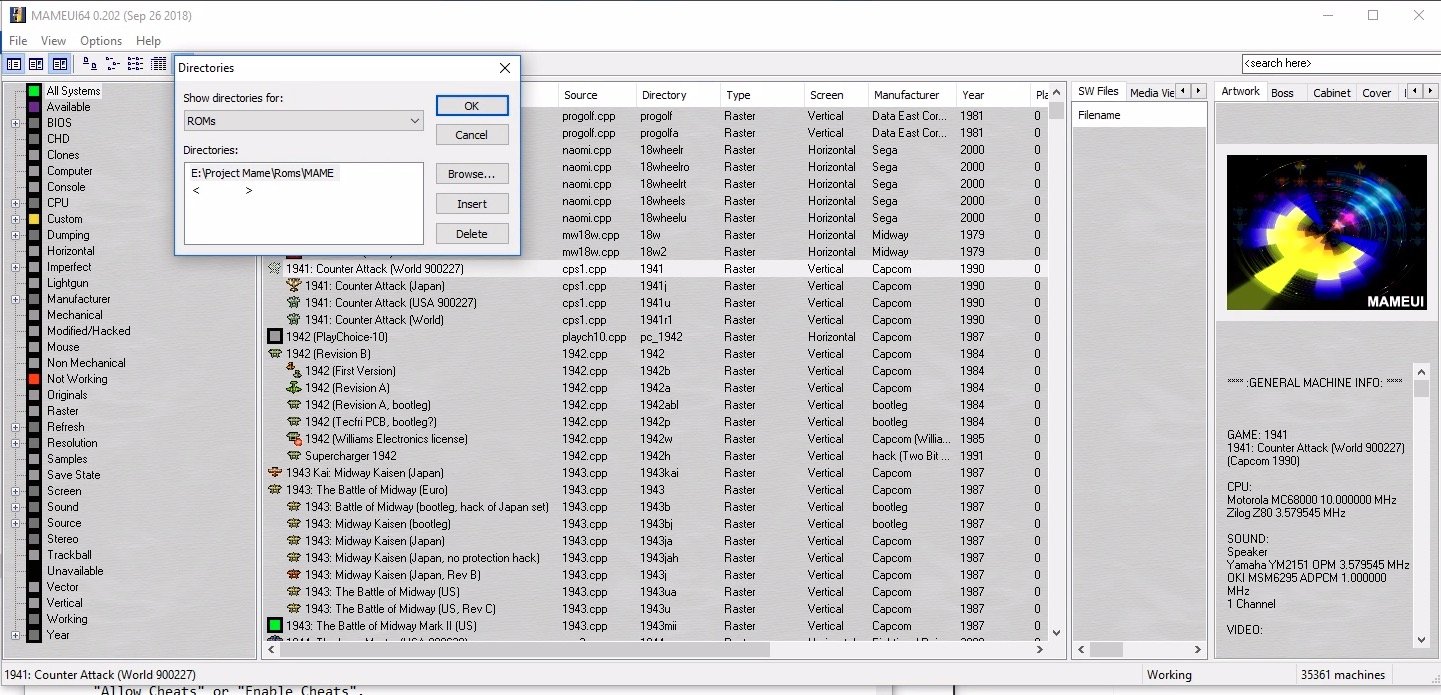Click the Browse... button
Image resolution: width=1441 pixels, height=695 pixels.
coord(472,174)
